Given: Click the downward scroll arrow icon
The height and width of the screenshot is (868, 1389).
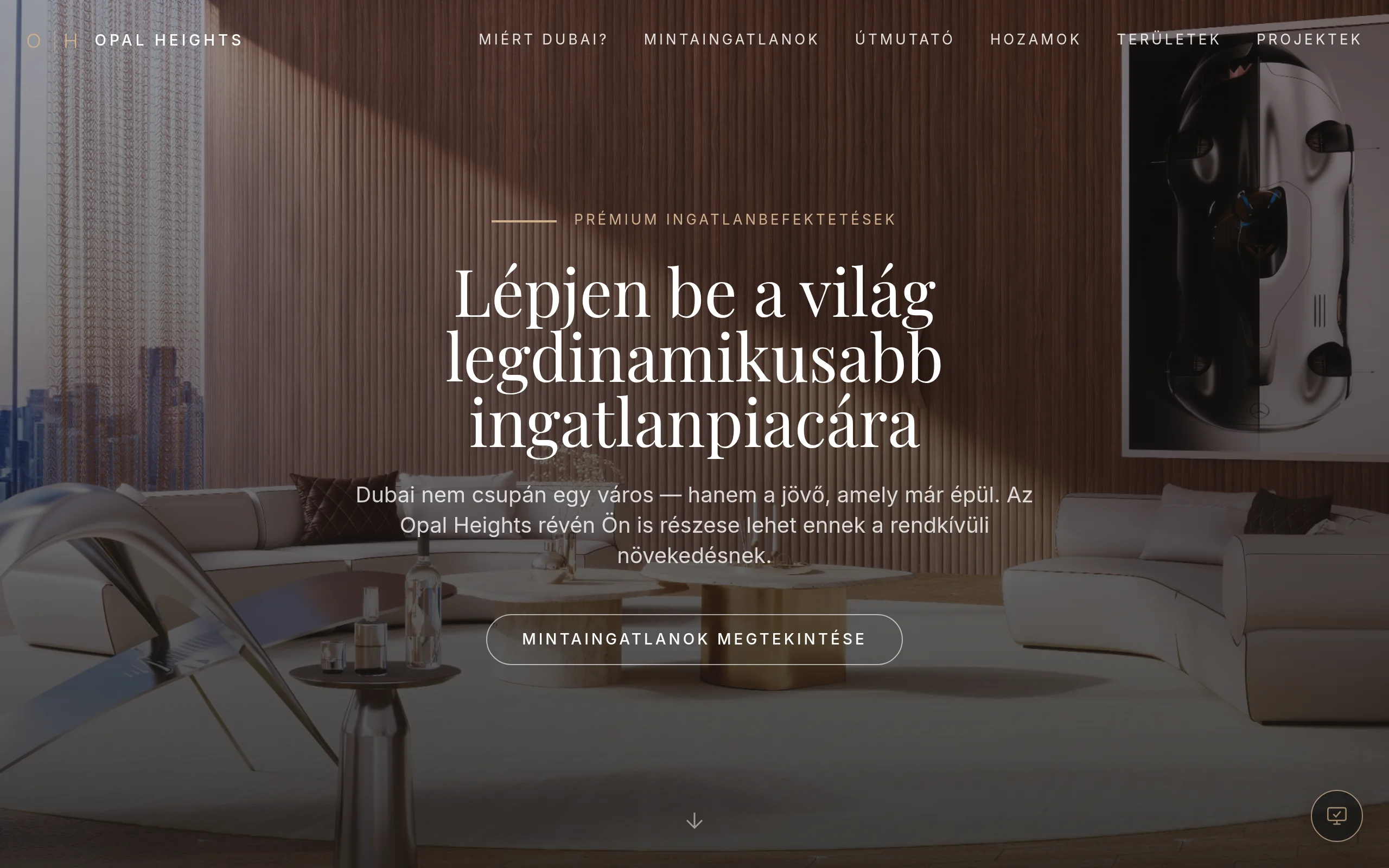Looking at the screenshot, I should click(x=694, y=820).
